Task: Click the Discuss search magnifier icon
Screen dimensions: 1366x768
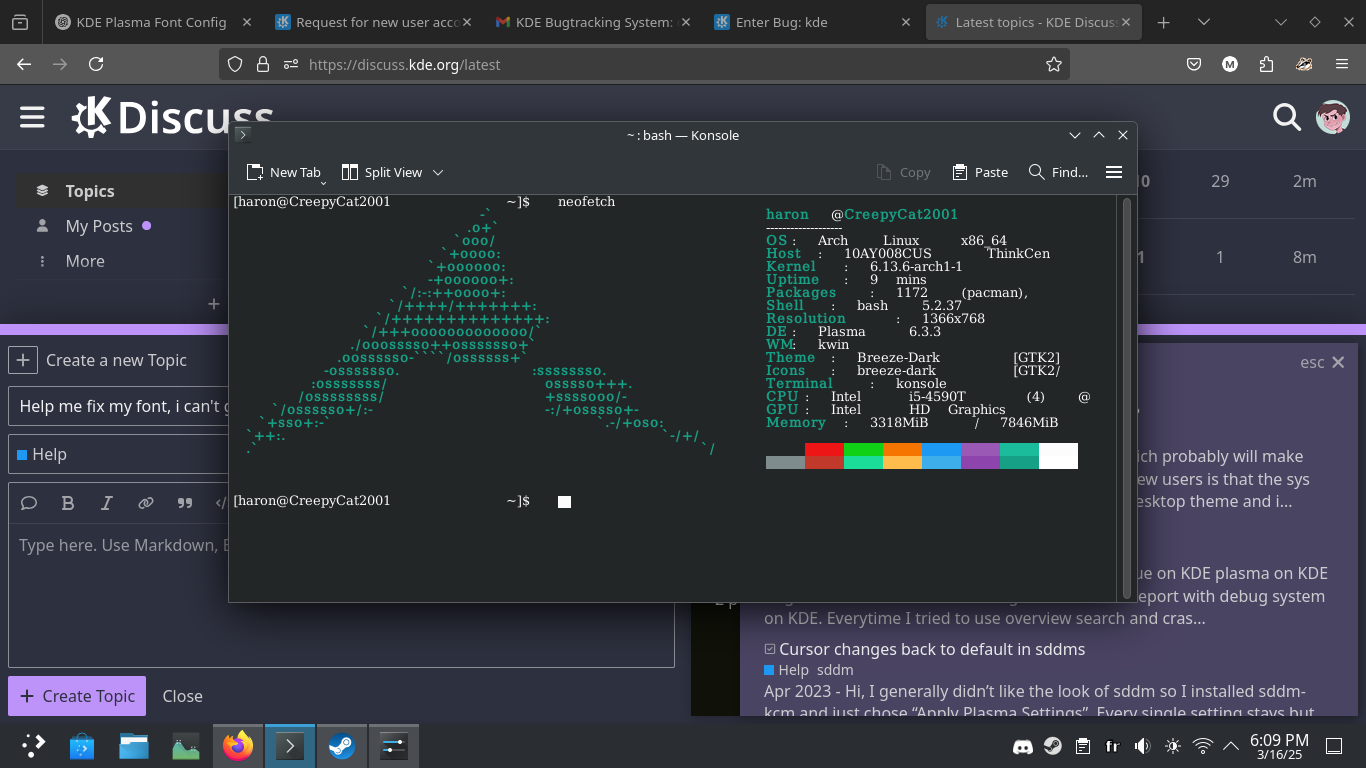Action: pos(1286,117)
